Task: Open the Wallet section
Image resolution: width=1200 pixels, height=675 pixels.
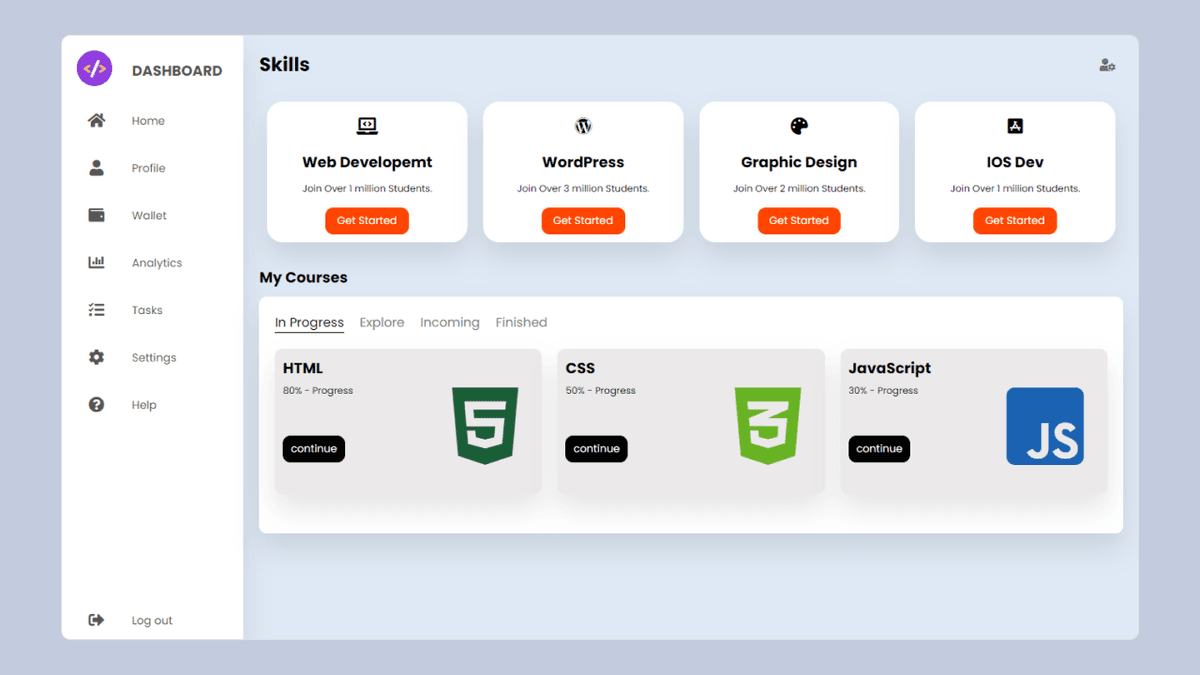Action: click(x=96, y=215)
